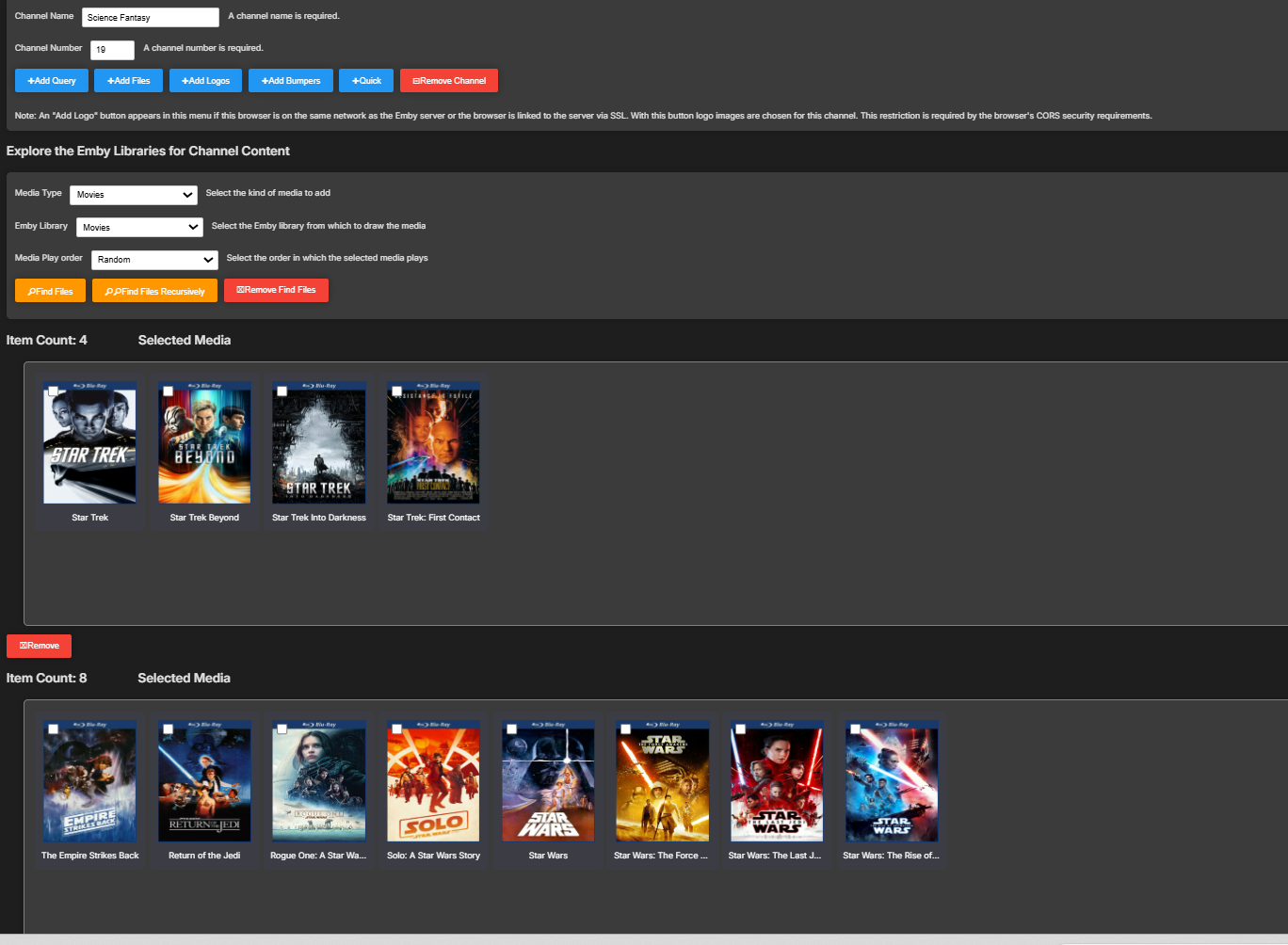
Task: Focus the Channel Number input field
Action: tap(113, 50)
